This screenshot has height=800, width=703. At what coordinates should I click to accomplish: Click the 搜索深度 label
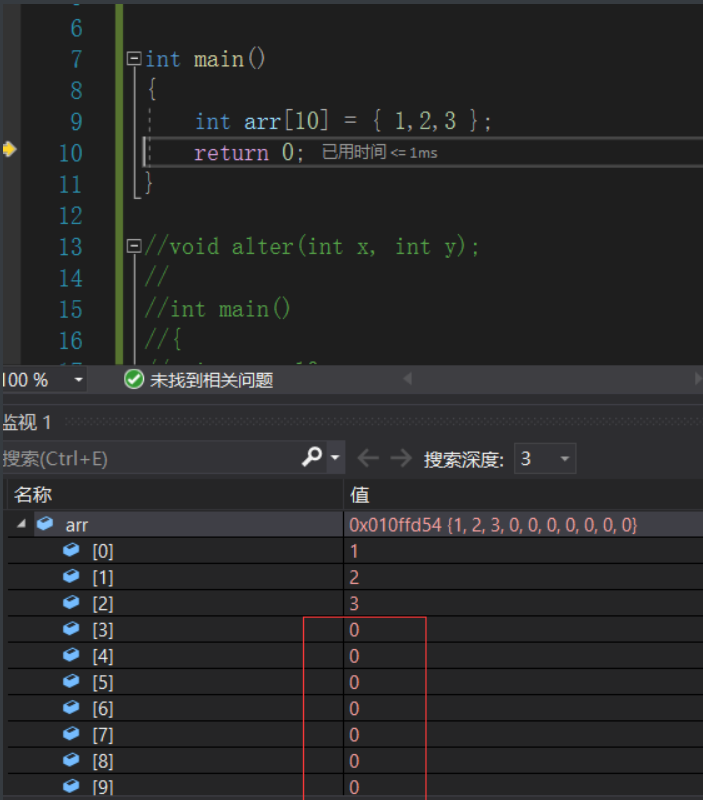coord(464,460)
